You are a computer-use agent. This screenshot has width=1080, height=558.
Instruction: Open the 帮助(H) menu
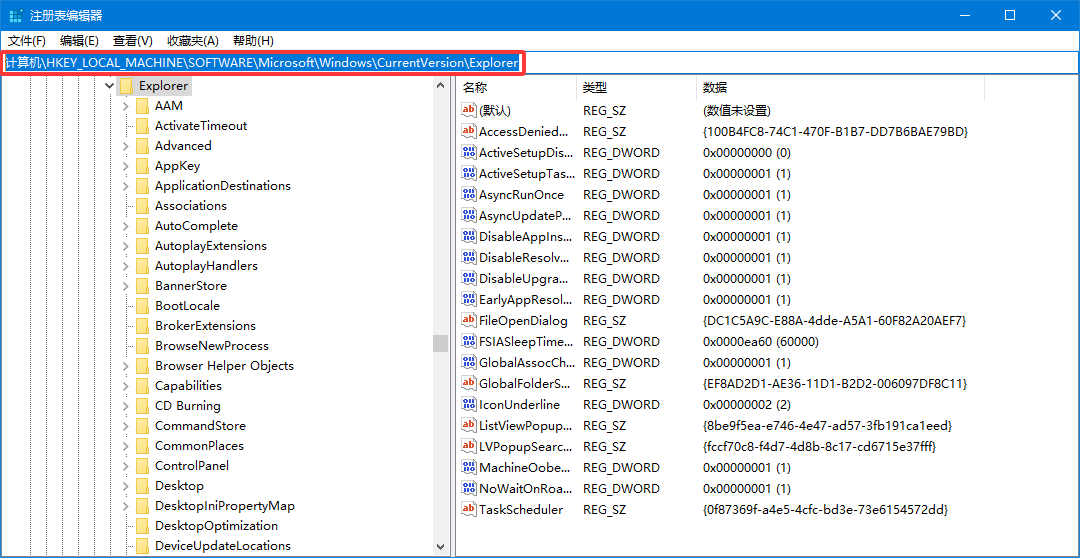click(x=253, y=41)
